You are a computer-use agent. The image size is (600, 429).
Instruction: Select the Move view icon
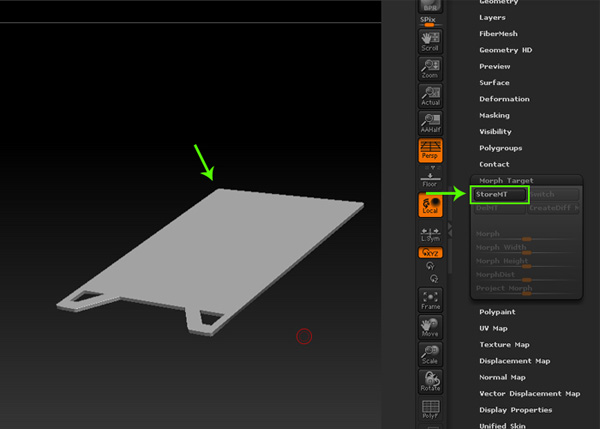click(x=430, y=327)
